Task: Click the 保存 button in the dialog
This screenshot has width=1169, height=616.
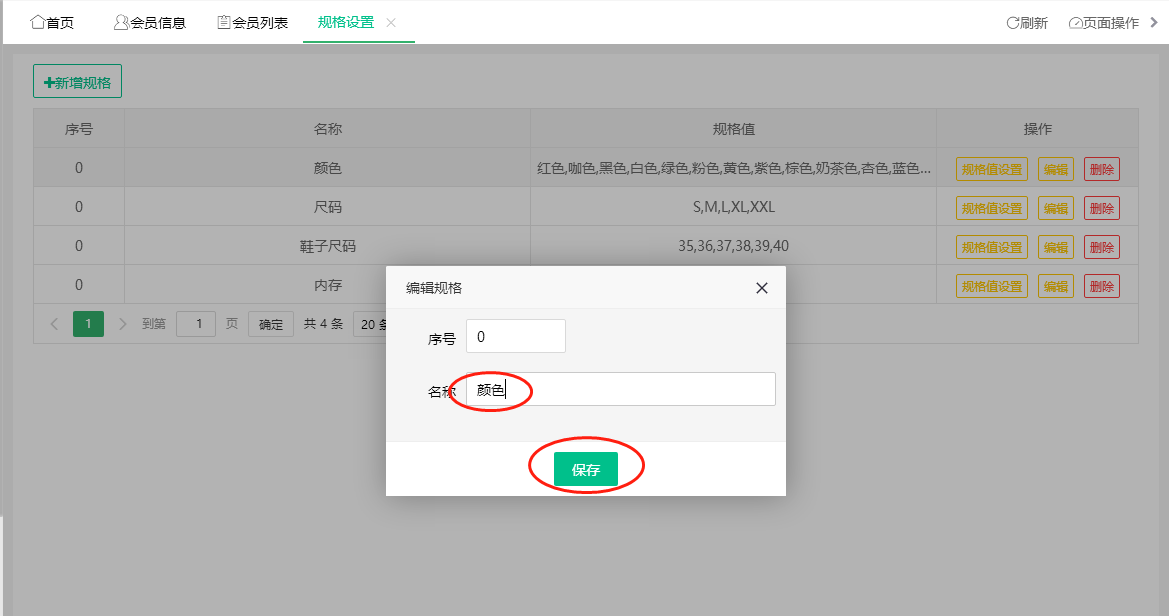Action: coord(585,466)
